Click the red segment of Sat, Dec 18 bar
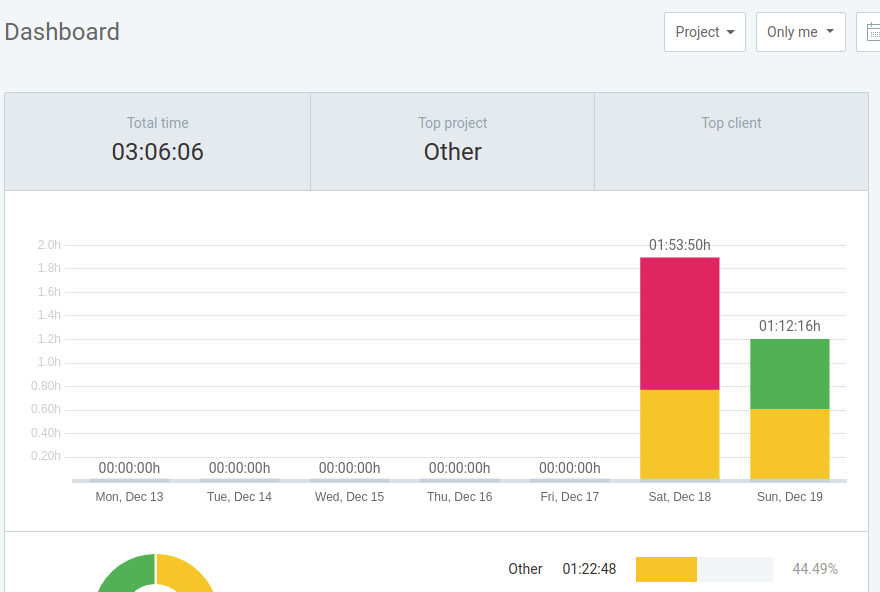 point(680,324)
